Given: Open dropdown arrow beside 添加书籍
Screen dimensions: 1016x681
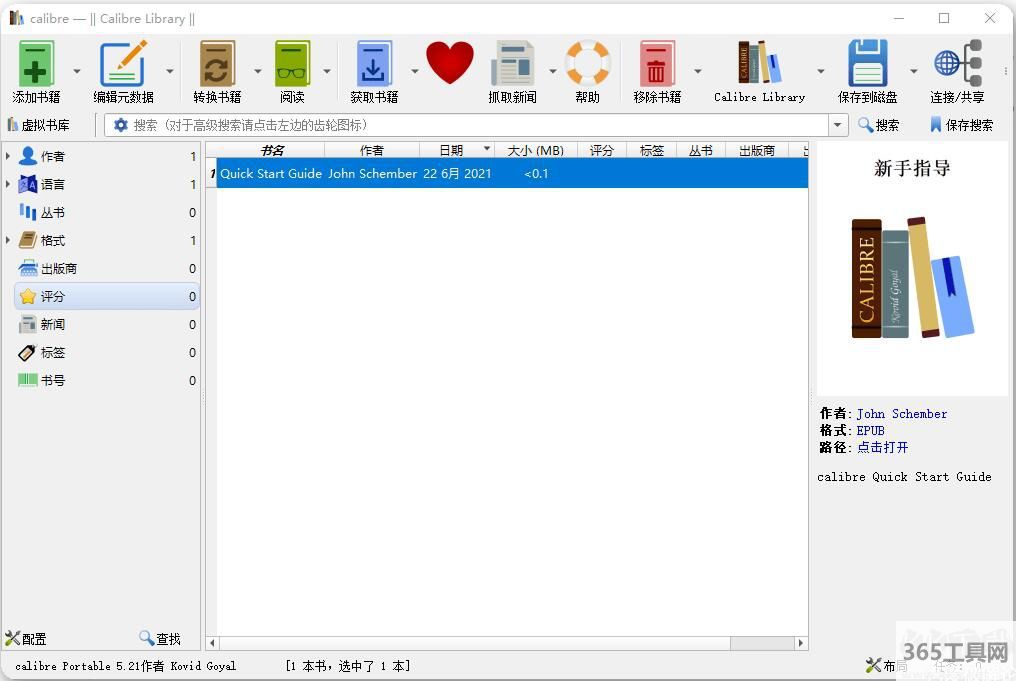Looking at the screenshot, I should pos(77,72).
